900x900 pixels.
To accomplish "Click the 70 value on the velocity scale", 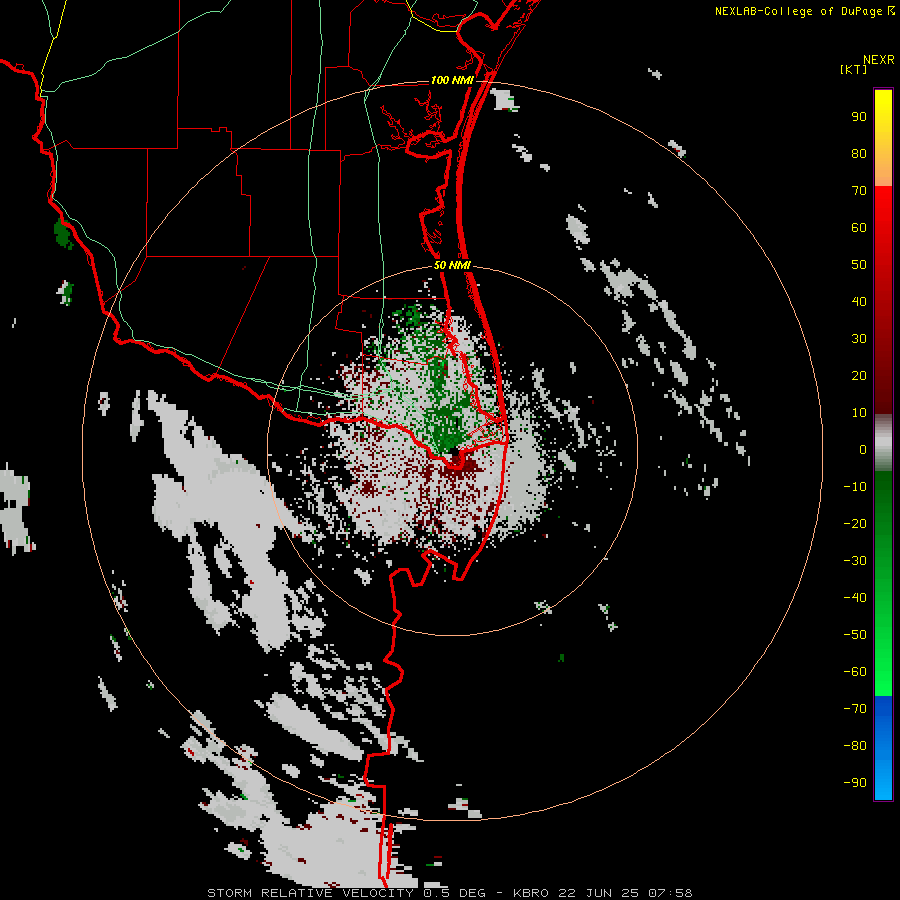I will click(859, 191).
